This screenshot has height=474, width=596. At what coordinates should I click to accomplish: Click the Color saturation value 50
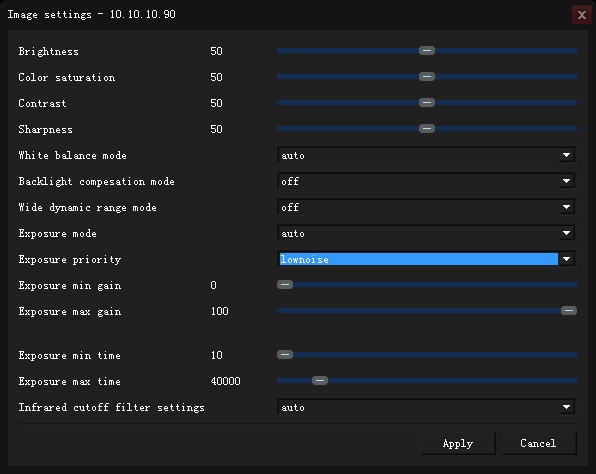point(216,77)
